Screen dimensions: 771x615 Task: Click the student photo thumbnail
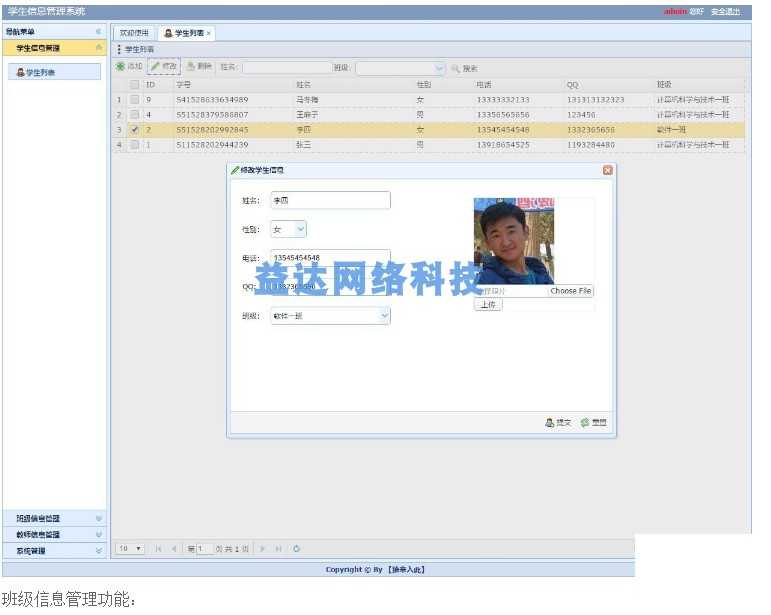[x=513, y=241]
